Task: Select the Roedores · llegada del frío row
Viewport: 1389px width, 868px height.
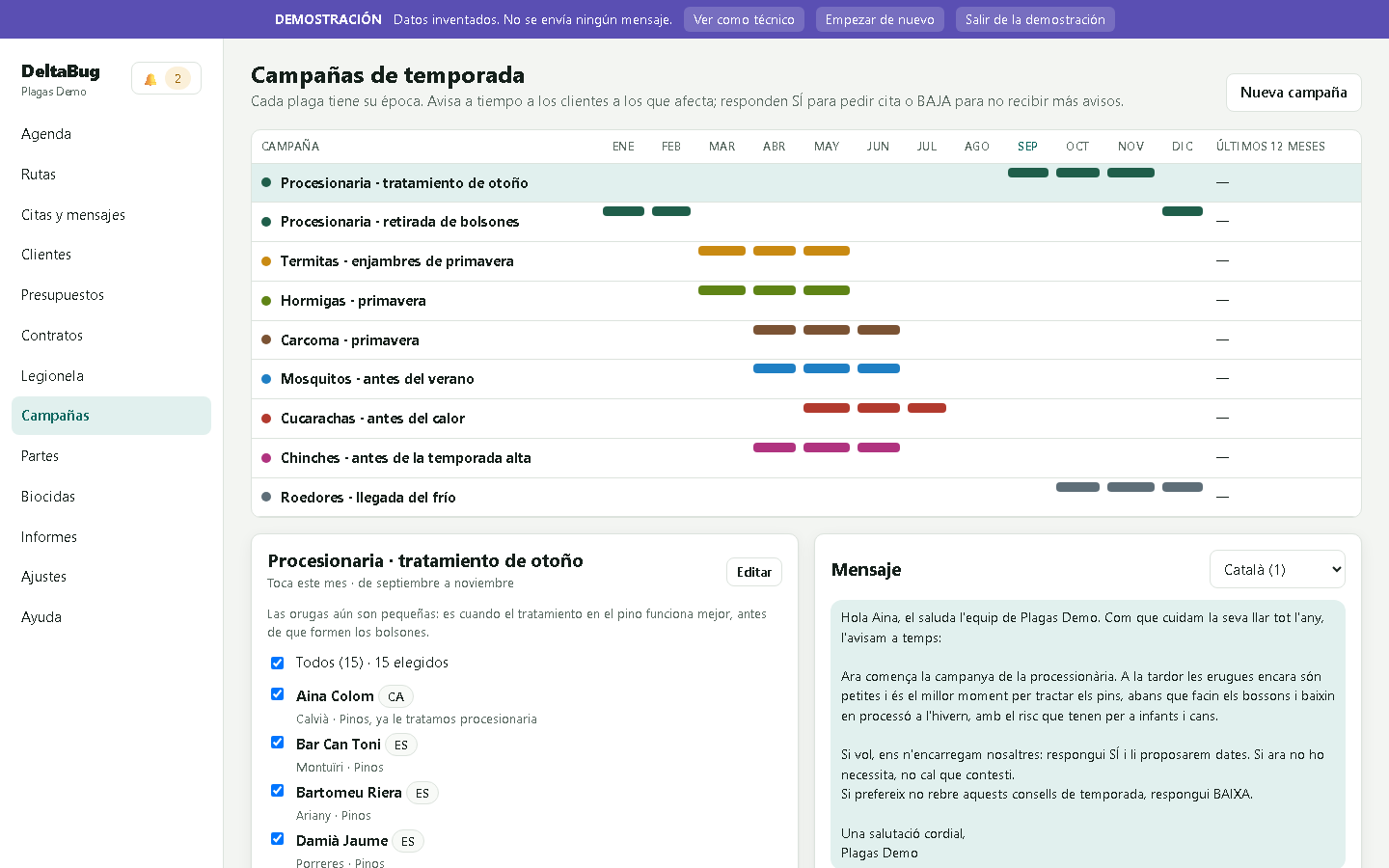Action: tap(806, 498)
